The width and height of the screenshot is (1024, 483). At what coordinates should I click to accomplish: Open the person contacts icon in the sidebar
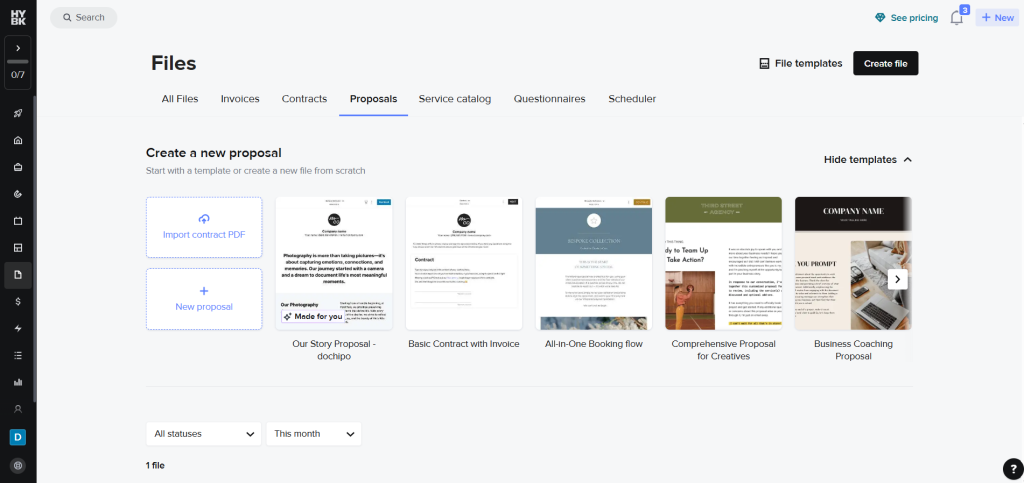tap(18, 409)
